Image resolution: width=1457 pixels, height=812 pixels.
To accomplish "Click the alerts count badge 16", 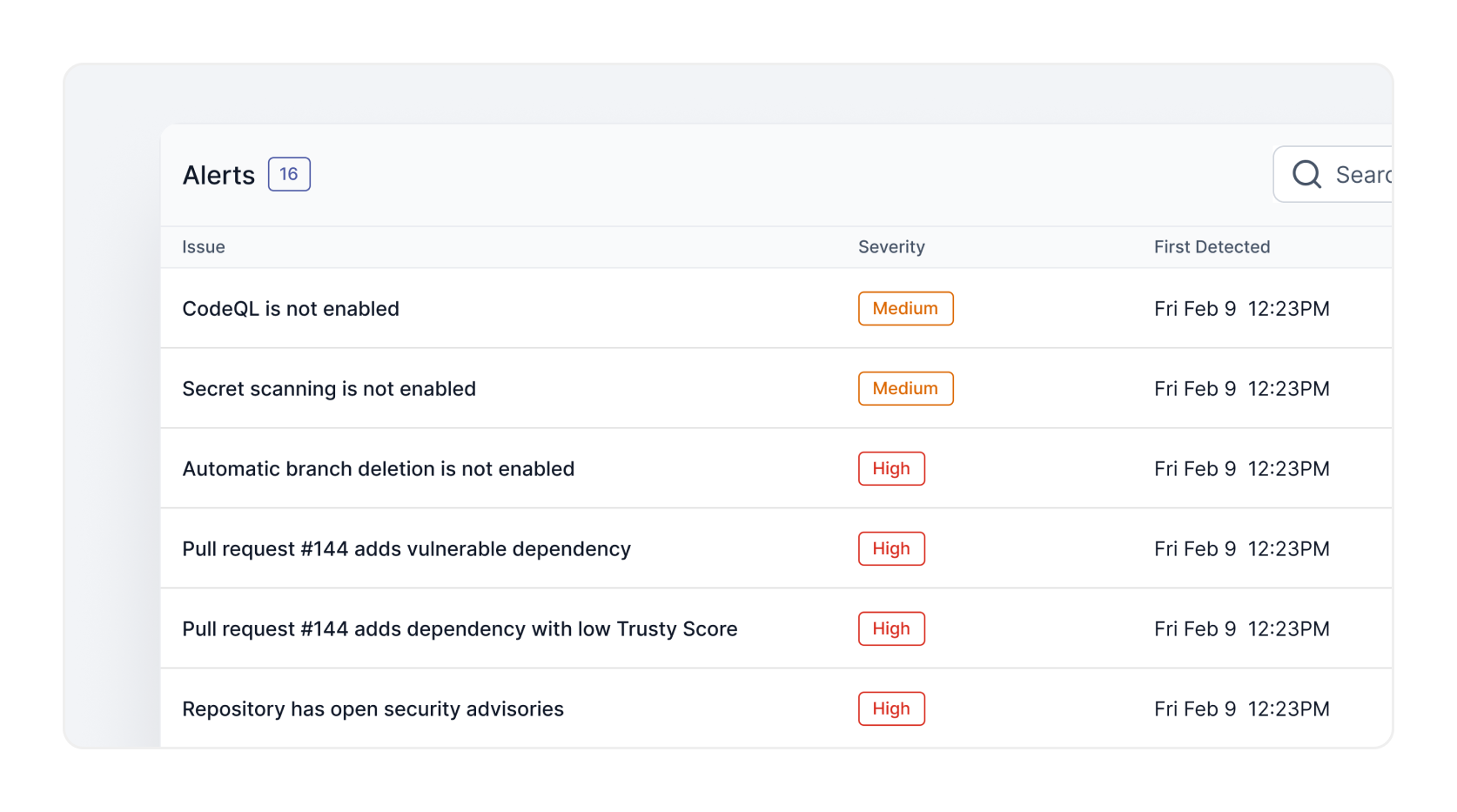I will [x=289, y=174].
